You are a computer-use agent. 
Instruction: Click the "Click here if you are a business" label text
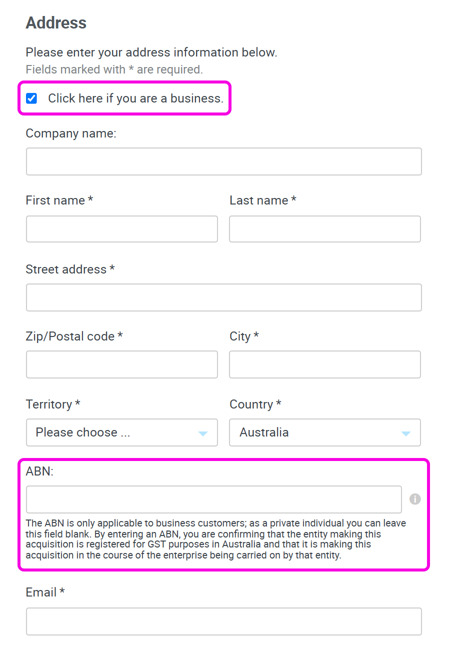(x=135, y=98)
